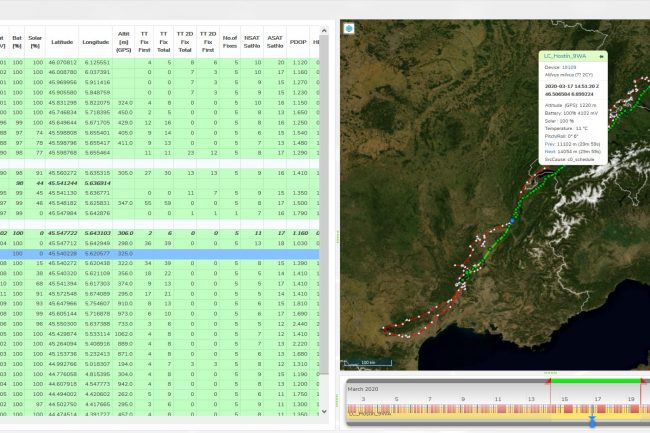
Task: Click the blue position marker on the timeline
Action: pos(592,422)
